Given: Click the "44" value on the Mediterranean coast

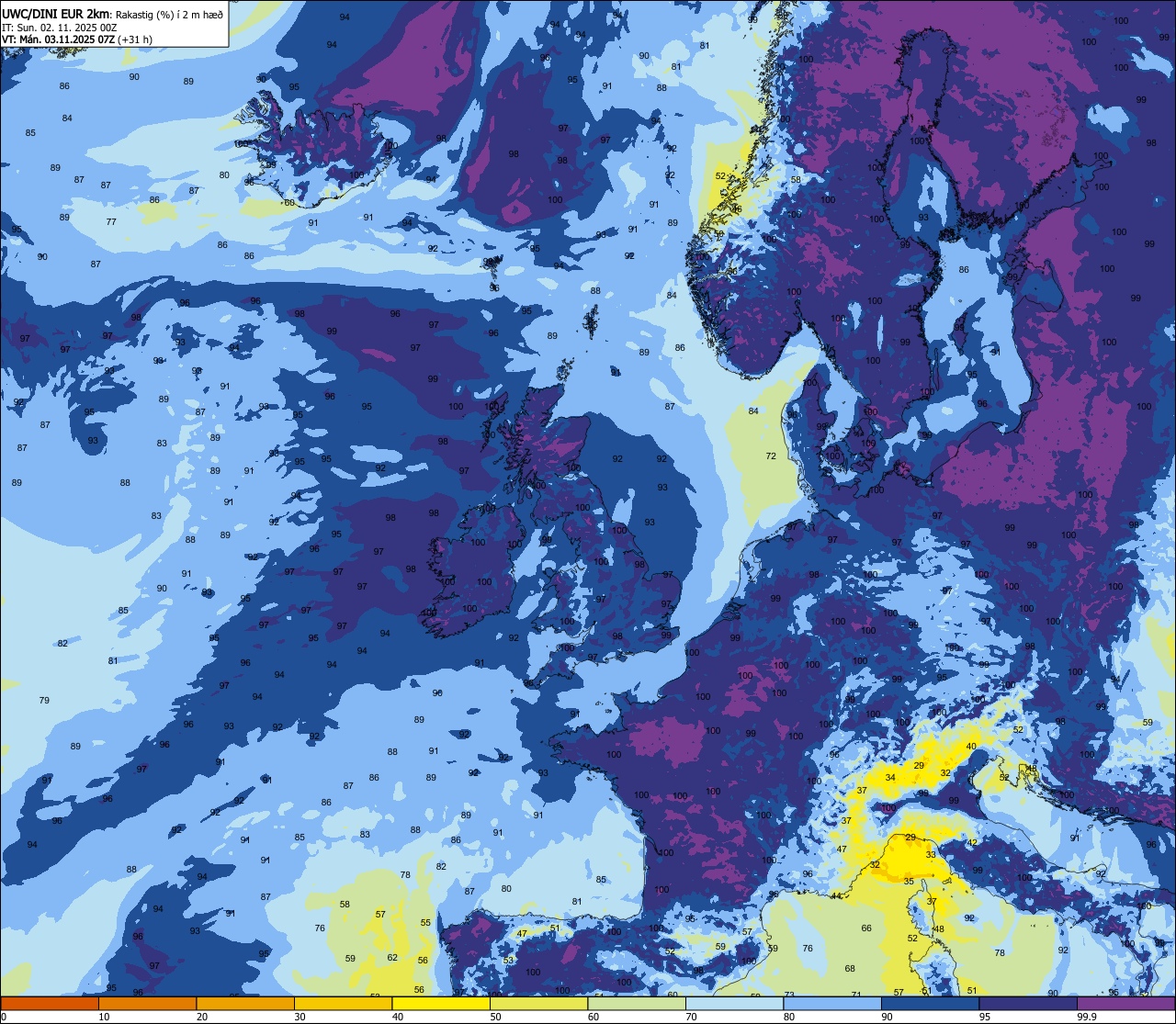Looking at the screenshot, I should point(836,895).
